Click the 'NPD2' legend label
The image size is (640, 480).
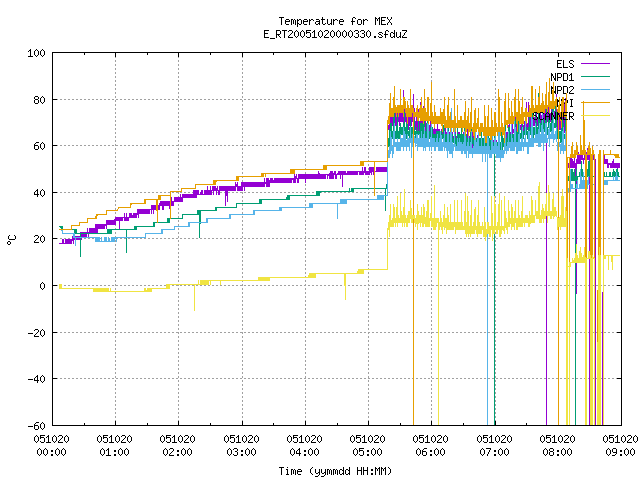click(562, 90)
